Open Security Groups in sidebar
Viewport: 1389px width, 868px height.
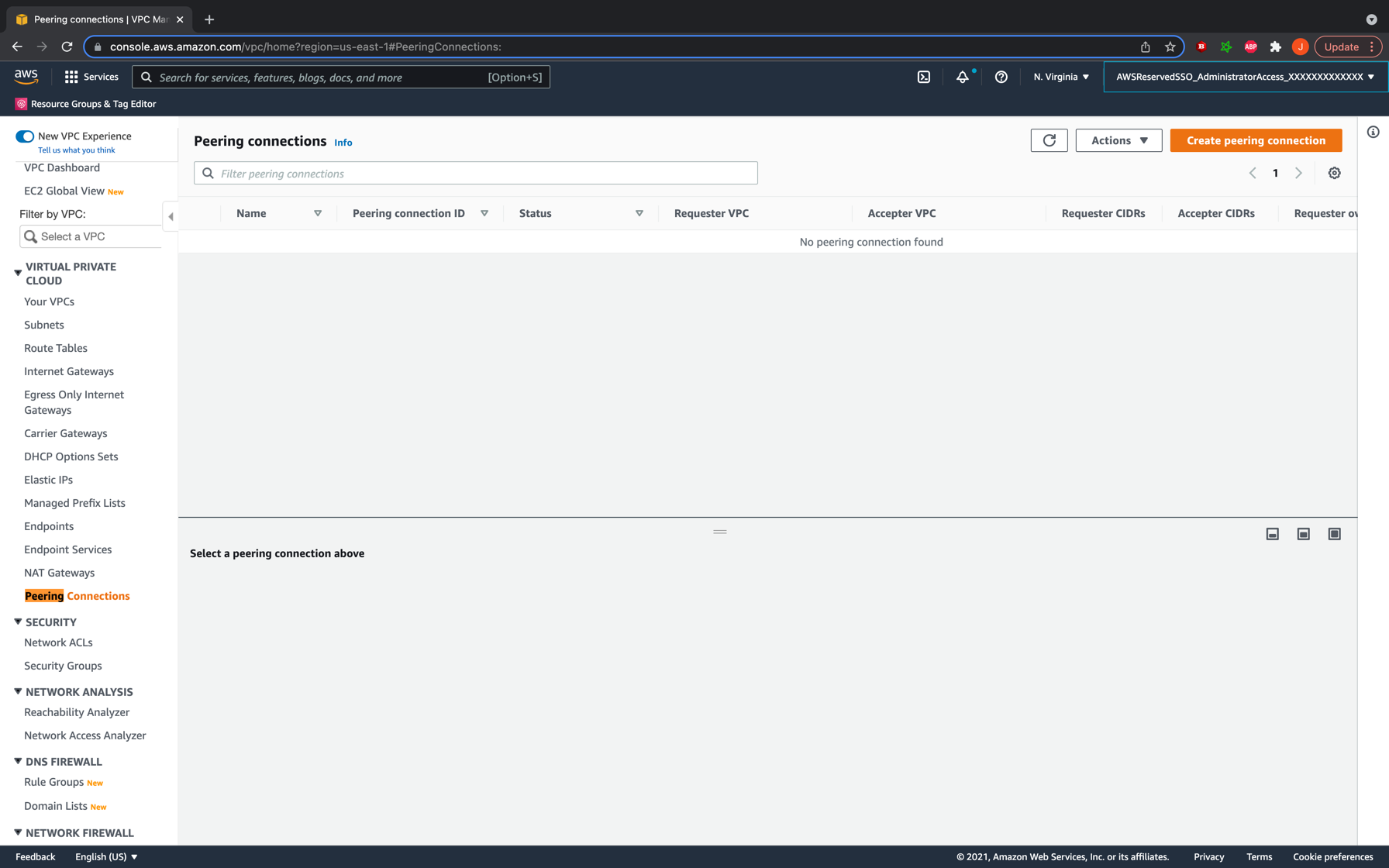point(63,666)
